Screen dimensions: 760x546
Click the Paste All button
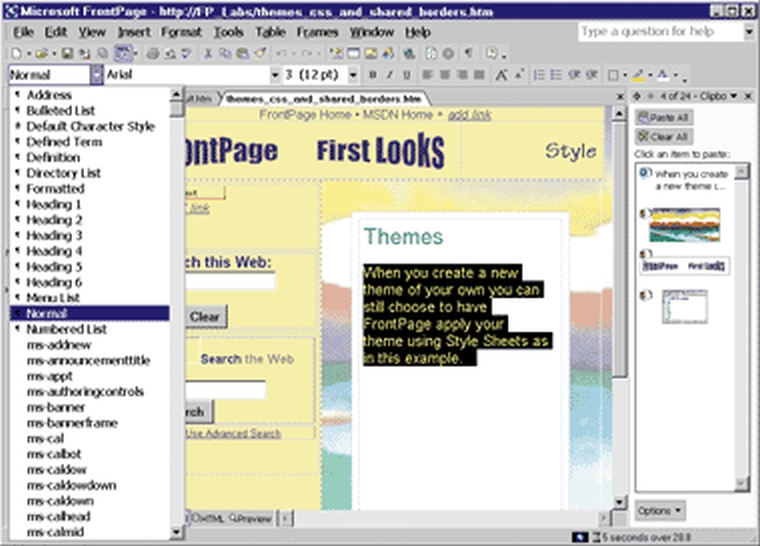(664, 117)
